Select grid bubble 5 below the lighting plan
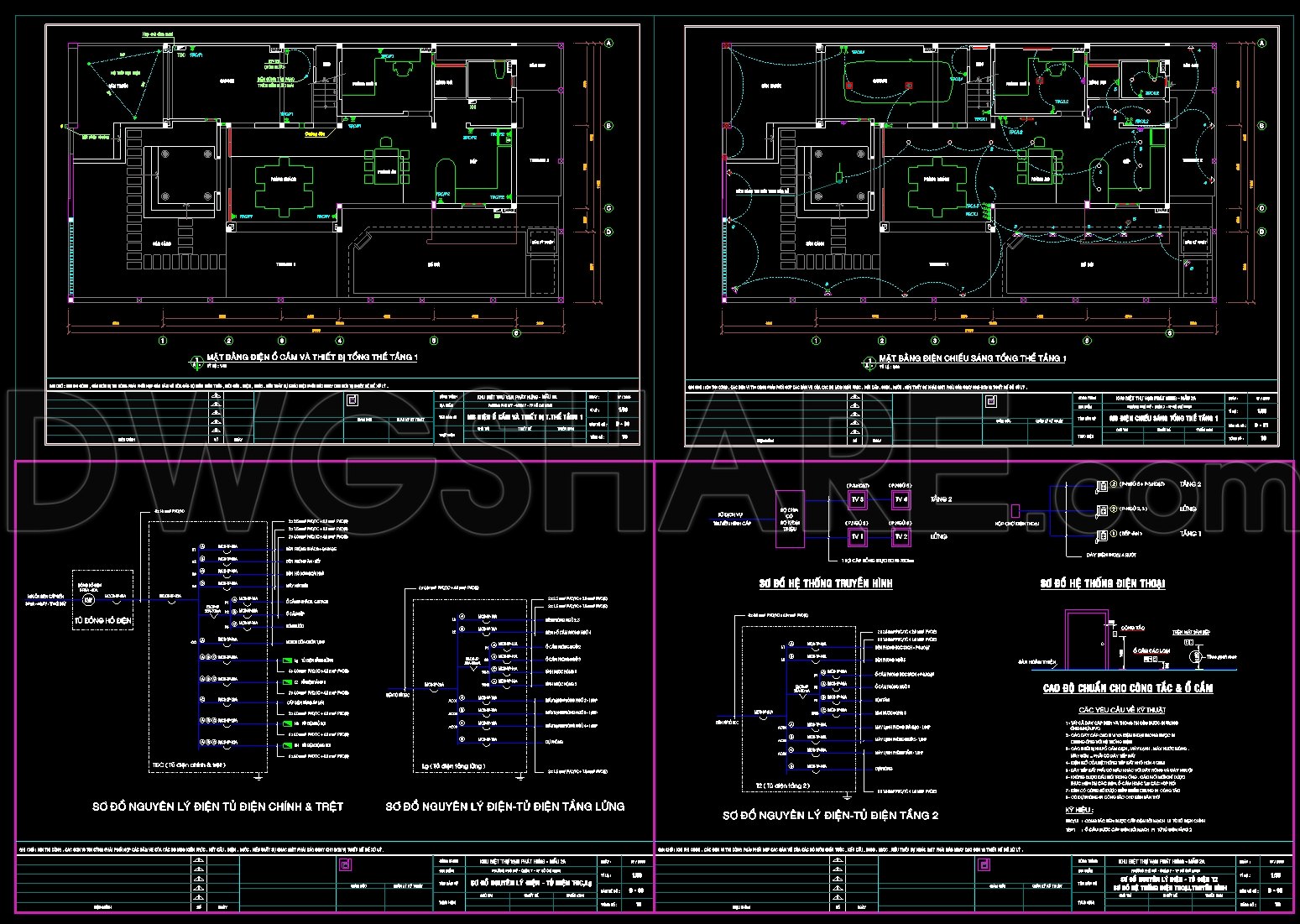 [1087, 341]
